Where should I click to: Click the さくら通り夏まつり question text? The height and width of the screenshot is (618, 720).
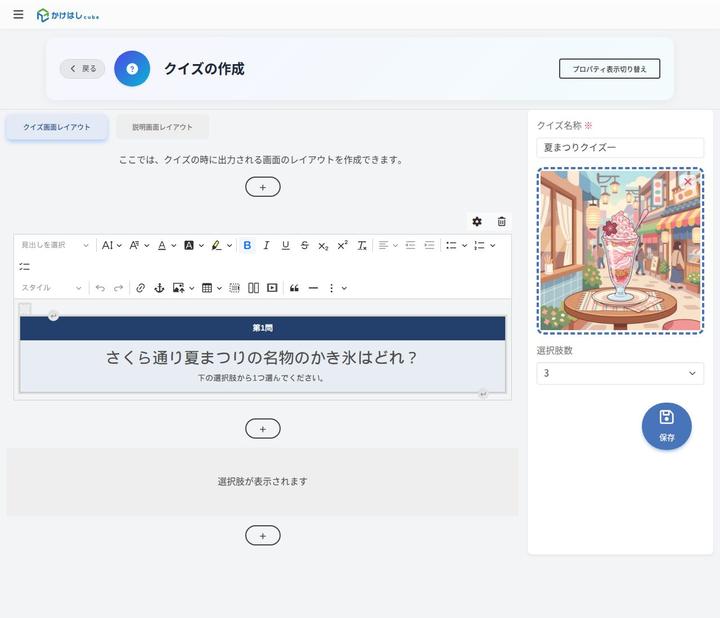point(261,357)
